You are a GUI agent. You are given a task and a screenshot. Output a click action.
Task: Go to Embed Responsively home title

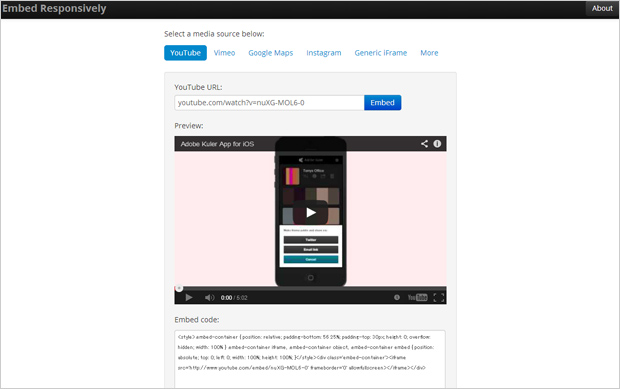click(x=54, y=8)
